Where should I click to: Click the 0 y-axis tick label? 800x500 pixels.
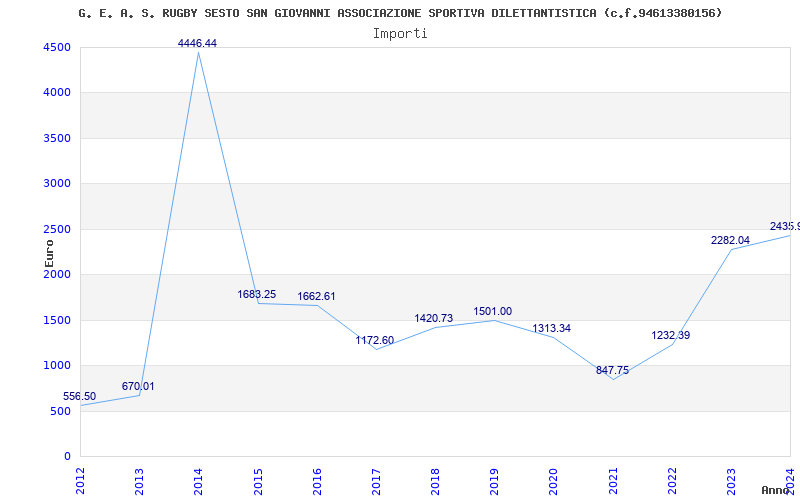click(67, 457)
